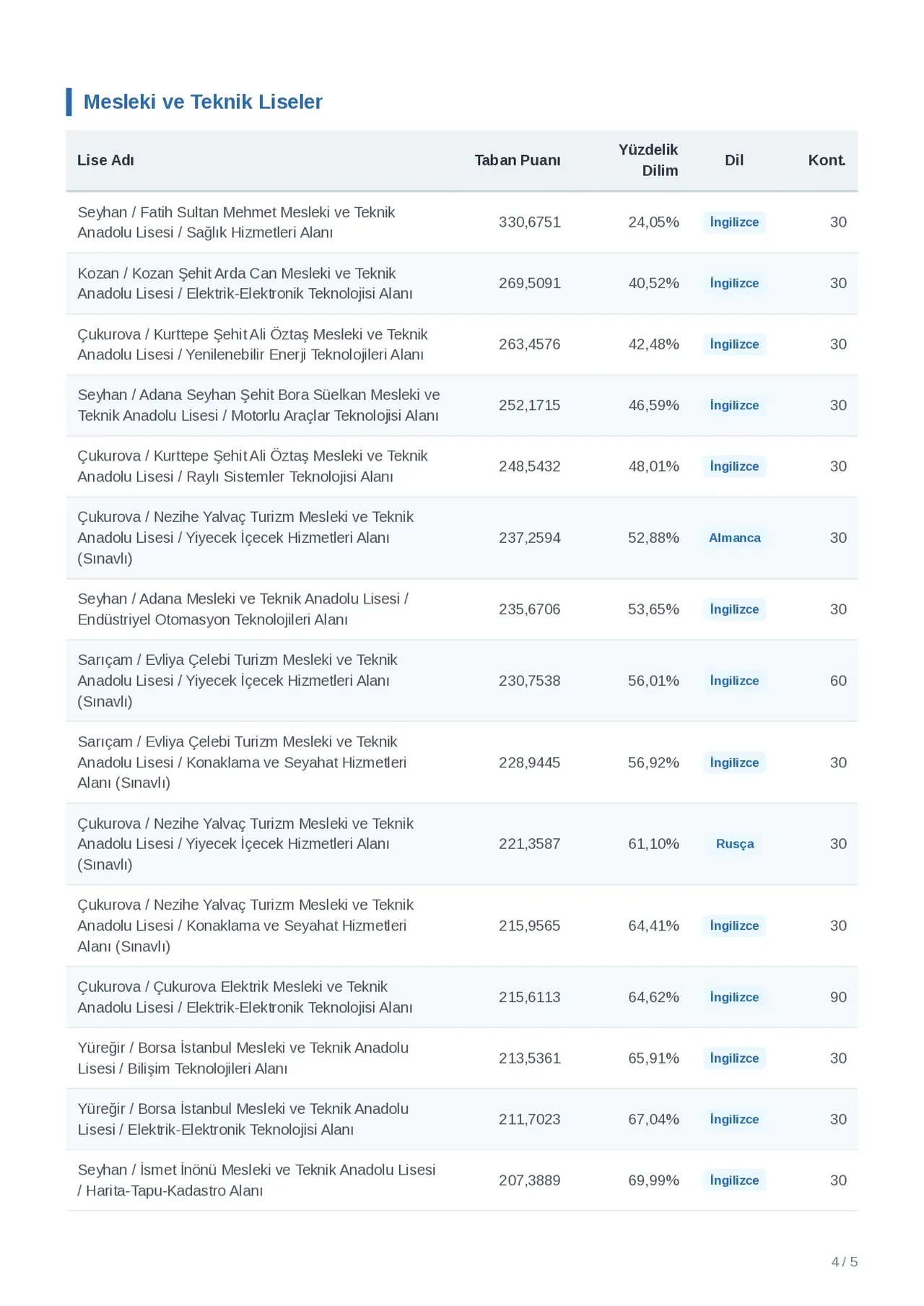The width and height of the screenshot is (924, 1306).
Task: Select the Yüzdelik Dilim column header
Action: click(x=648, y=160)
